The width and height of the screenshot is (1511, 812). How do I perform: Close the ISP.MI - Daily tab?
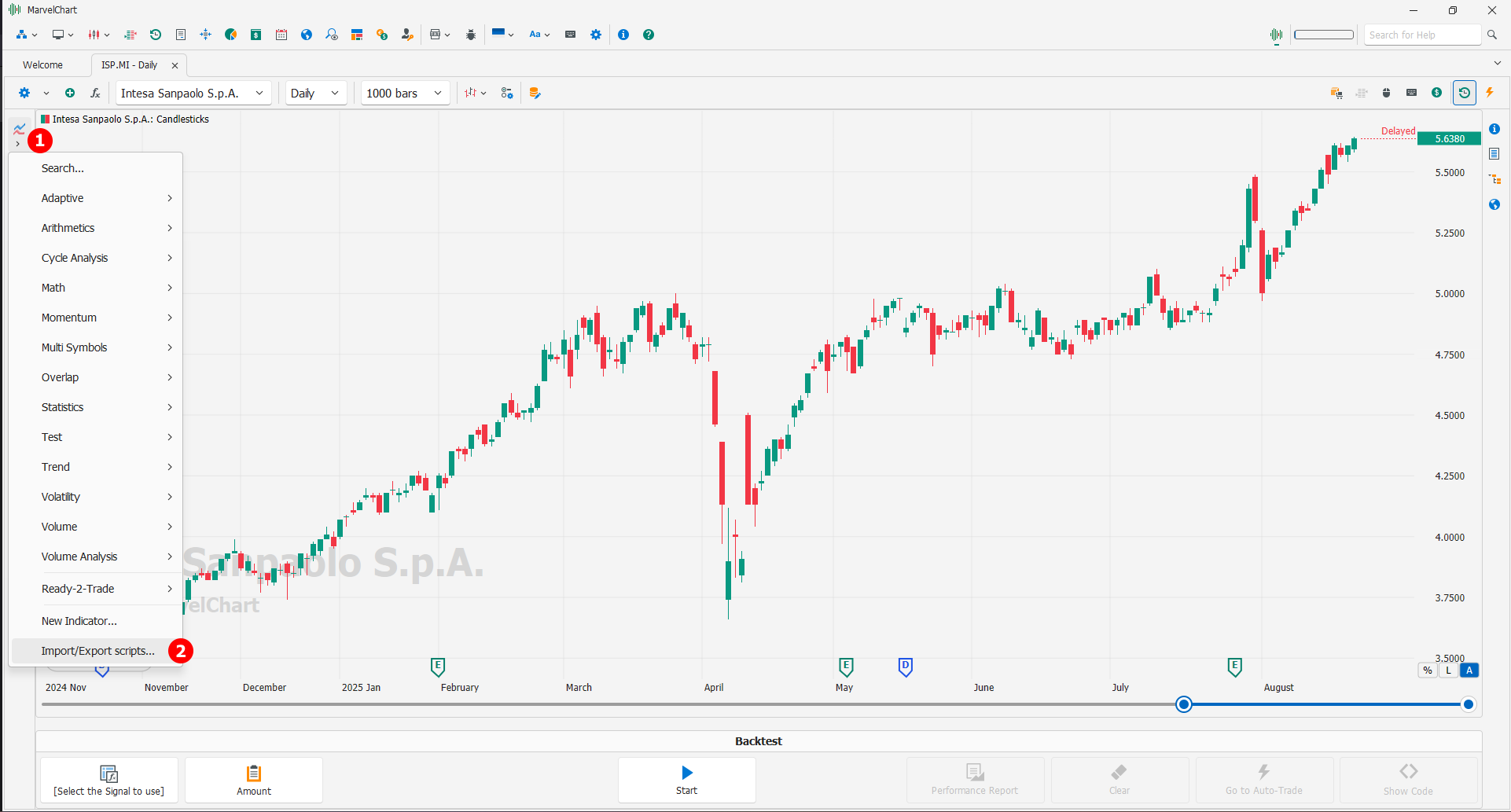[x=175, y=65]
